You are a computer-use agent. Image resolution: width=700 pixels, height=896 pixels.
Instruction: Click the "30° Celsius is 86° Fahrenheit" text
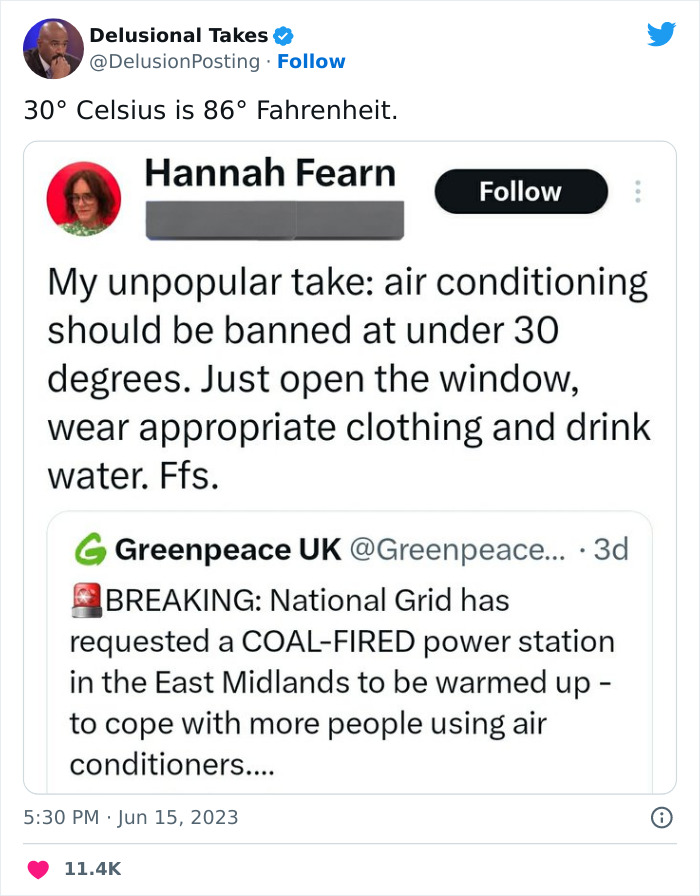tap(210, 111)
